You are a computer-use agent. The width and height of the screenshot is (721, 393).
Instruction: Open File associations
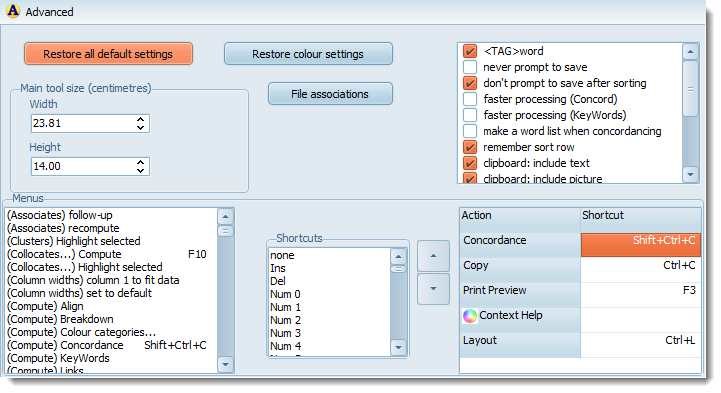click(330, 94)
